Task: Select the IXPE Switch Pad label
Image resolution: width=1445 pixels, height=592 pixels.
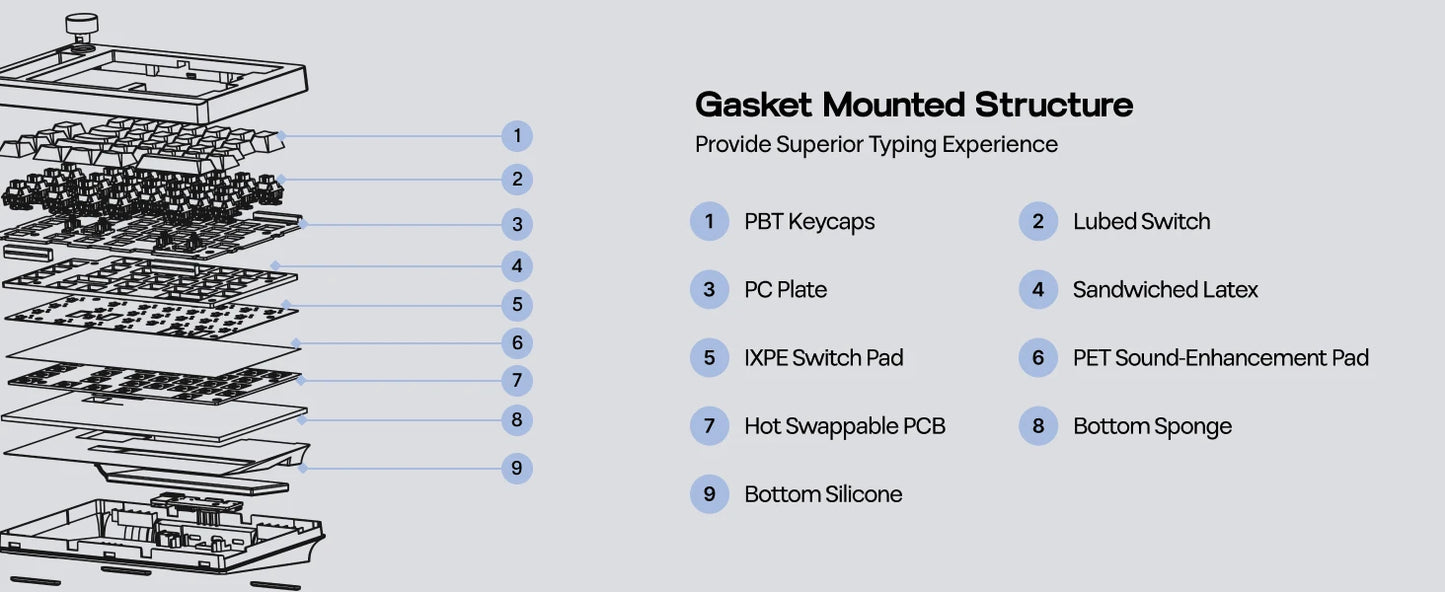Action: (x=823, y=358)
